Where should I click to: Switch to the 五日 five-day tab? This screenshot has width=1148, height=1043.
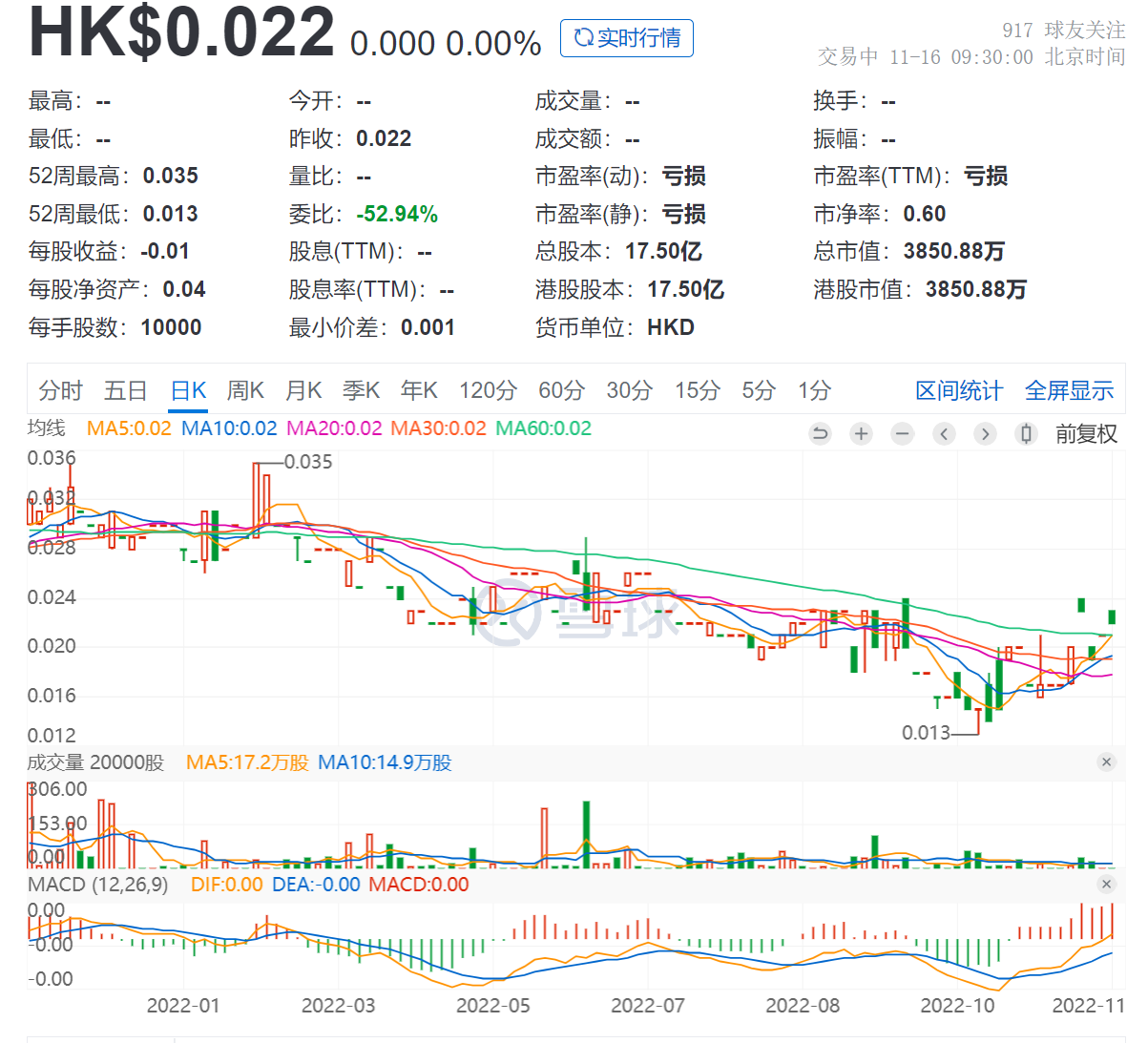tap(125, 390)
